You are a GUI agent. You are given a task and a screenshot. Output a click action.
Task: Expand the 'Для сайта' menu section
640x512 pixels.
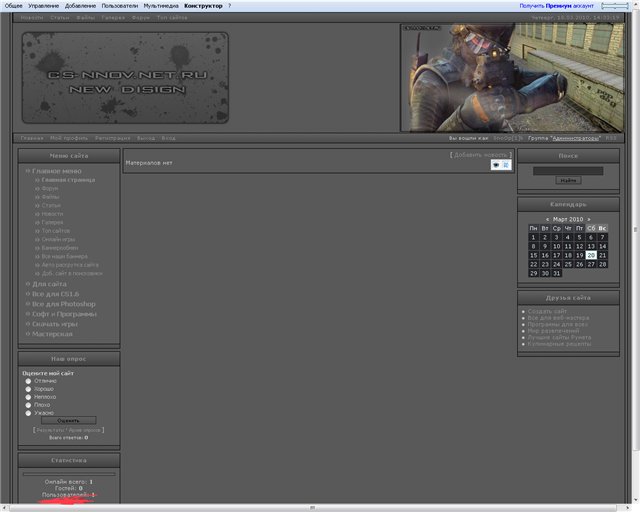pyautogui.click(x=49, y=284)
